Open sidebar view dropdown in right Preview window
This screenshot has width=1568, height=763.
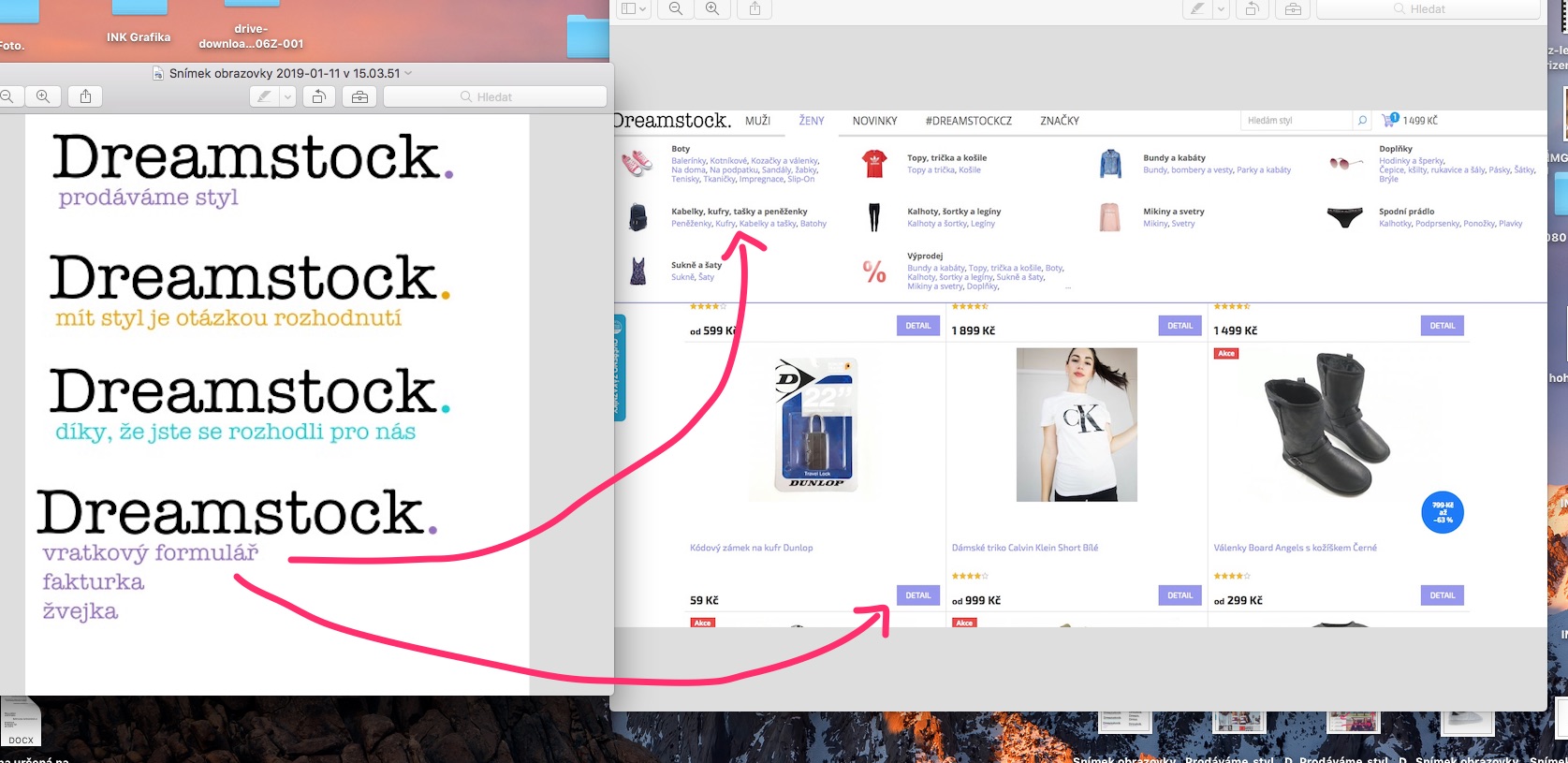[x=634, y=8]
